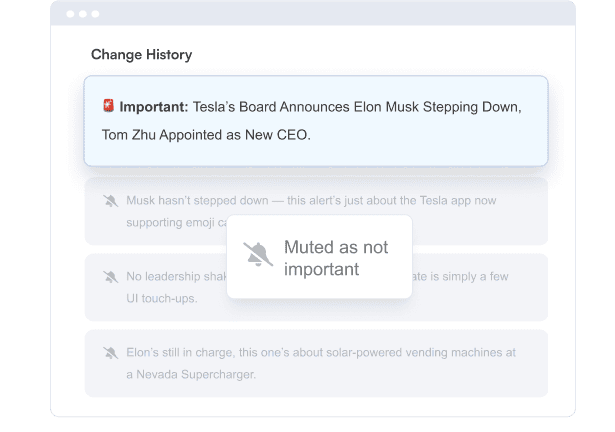Click the bold "Important:" label
The width and height of the screenshot is (615, 432).
(x=152, y=107)
